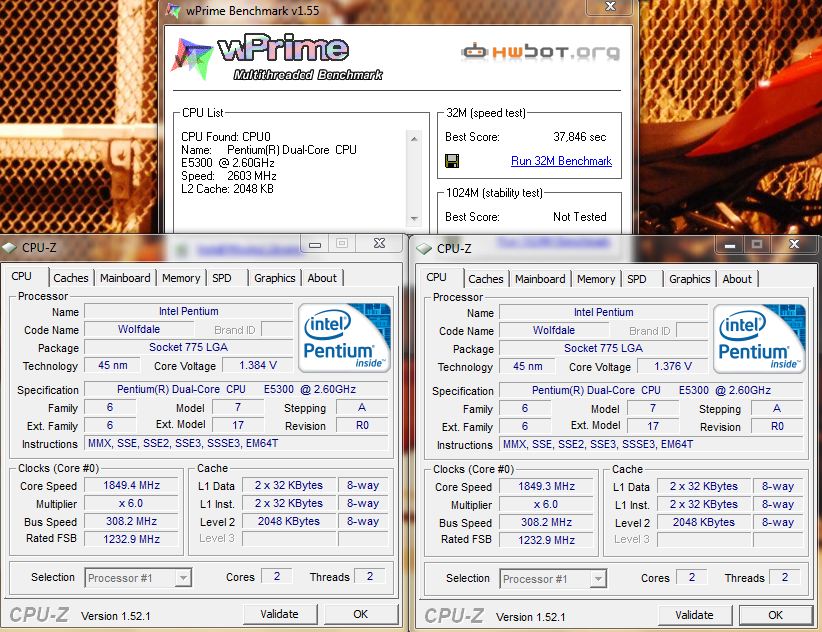Click the 37,846 sec best score value

tap(579, 137)
